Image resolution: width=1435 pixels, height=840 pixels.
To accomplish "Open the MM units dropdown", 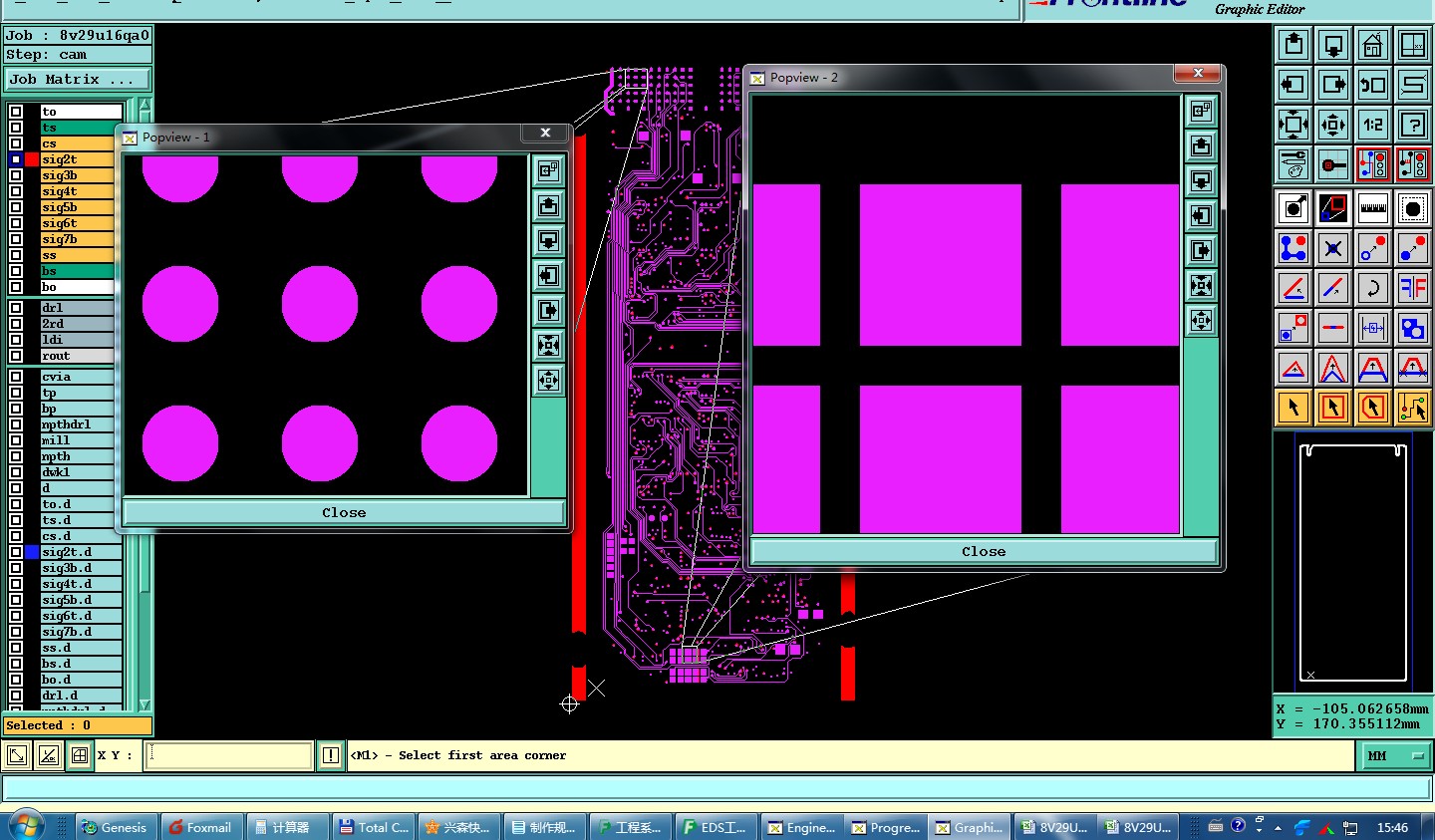I will pos(1394,756).
